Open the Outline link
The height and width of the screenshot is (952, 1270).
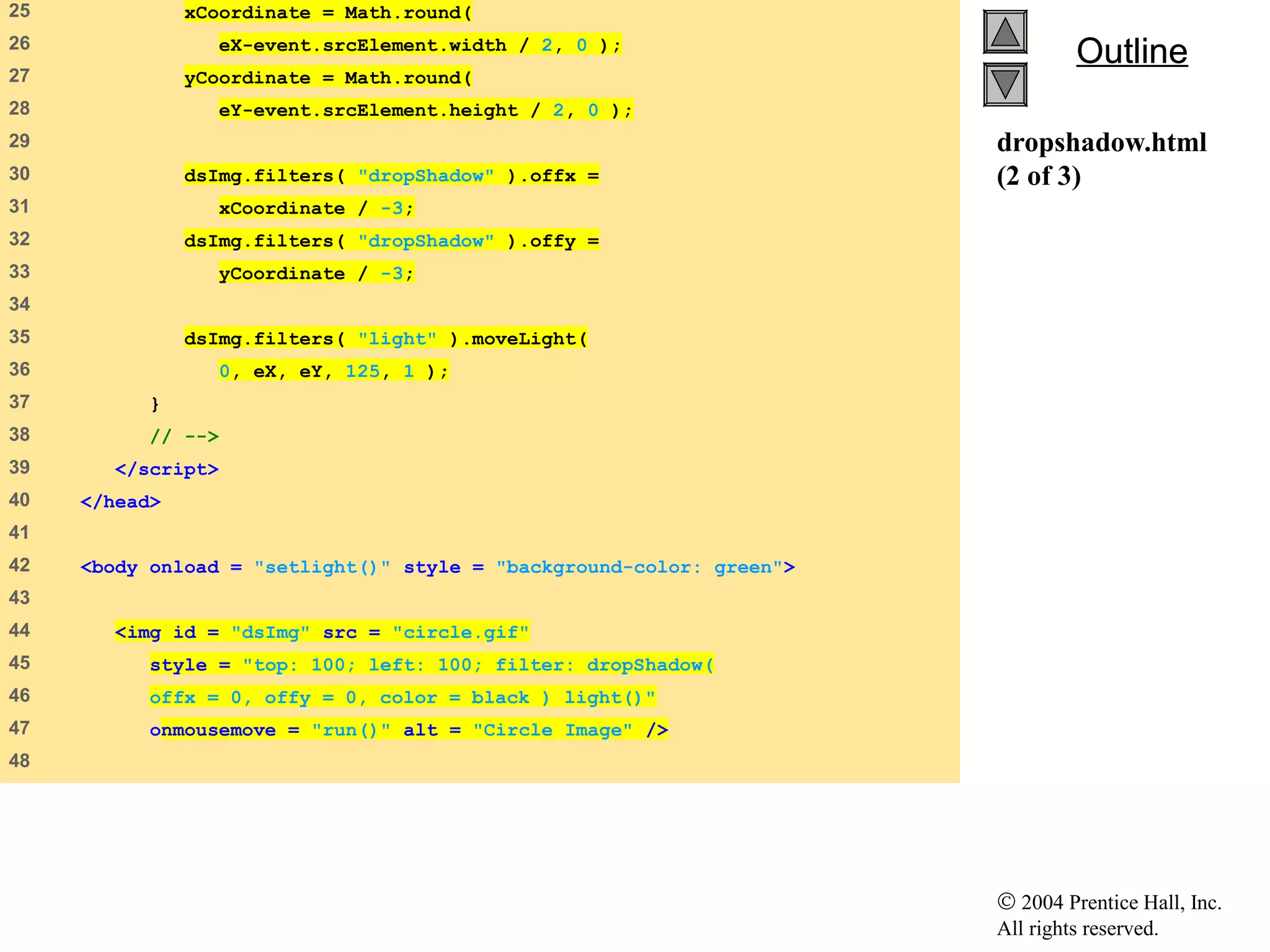click(1132, 51)
